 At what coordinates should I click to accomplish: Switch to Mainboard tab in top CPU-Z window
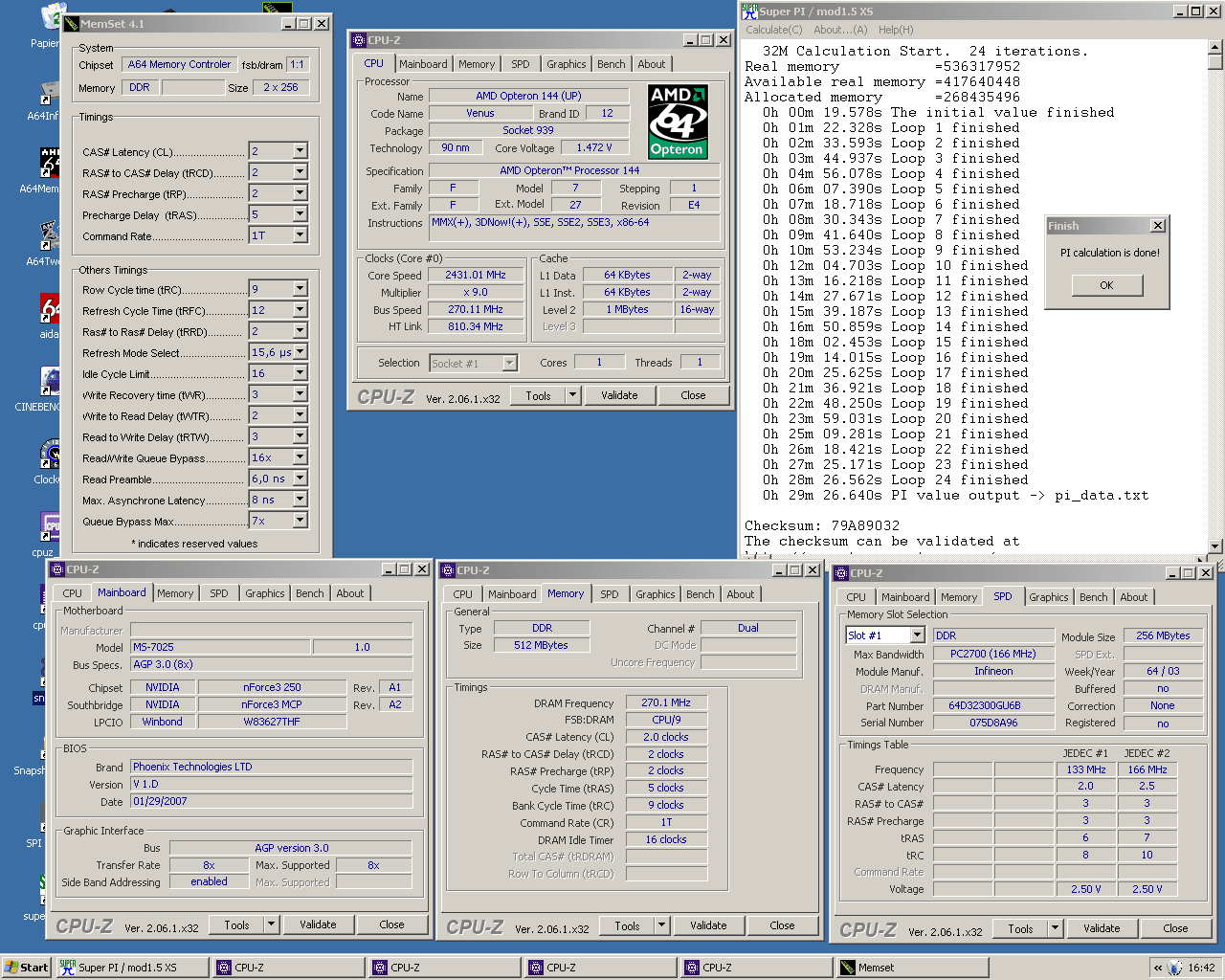[x=423, y=64]
